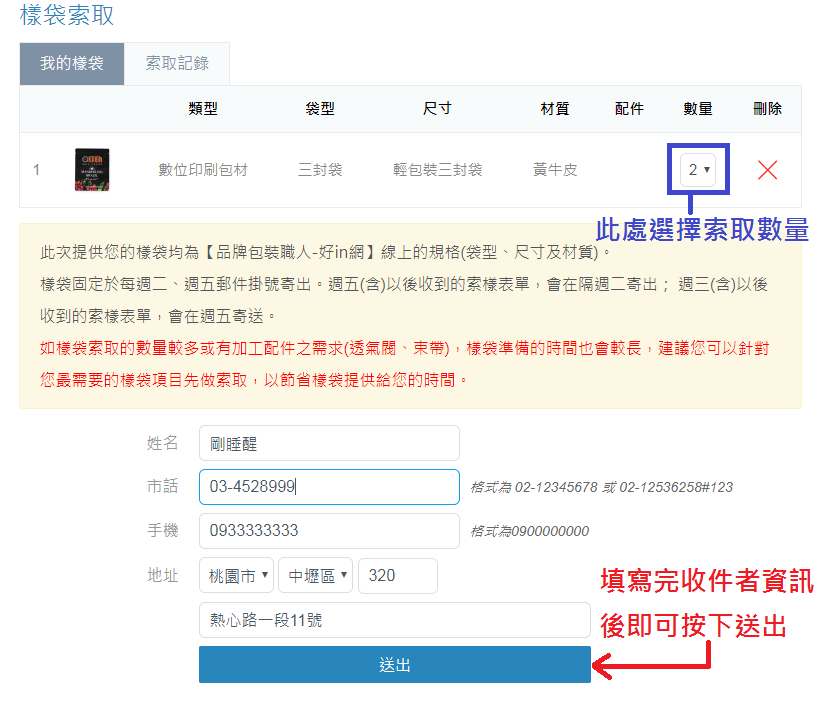Viewport: 818px width, 703px height.
Task: Click the product thumbnail image in row 1
Action: click(92, 170)
